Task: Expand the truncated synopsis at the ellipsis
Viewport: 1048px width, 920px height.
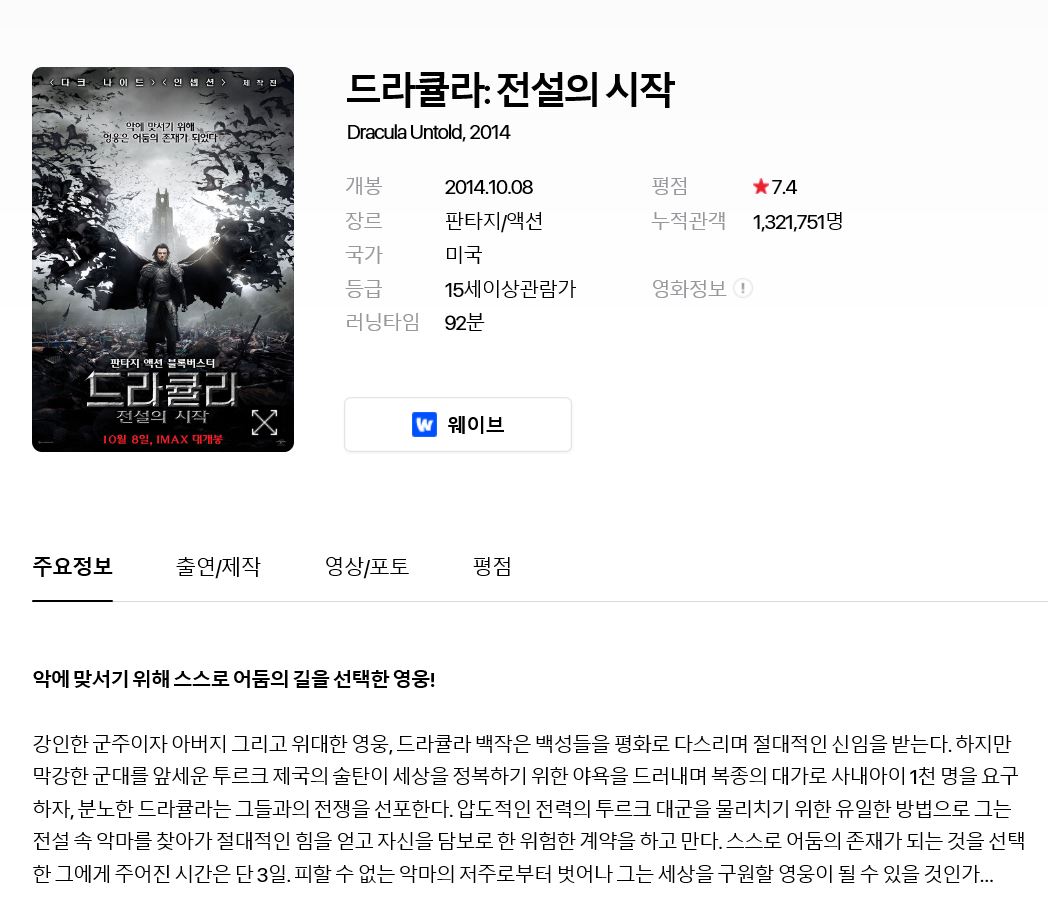Action: pyautogui.click(x=985, y=875)
